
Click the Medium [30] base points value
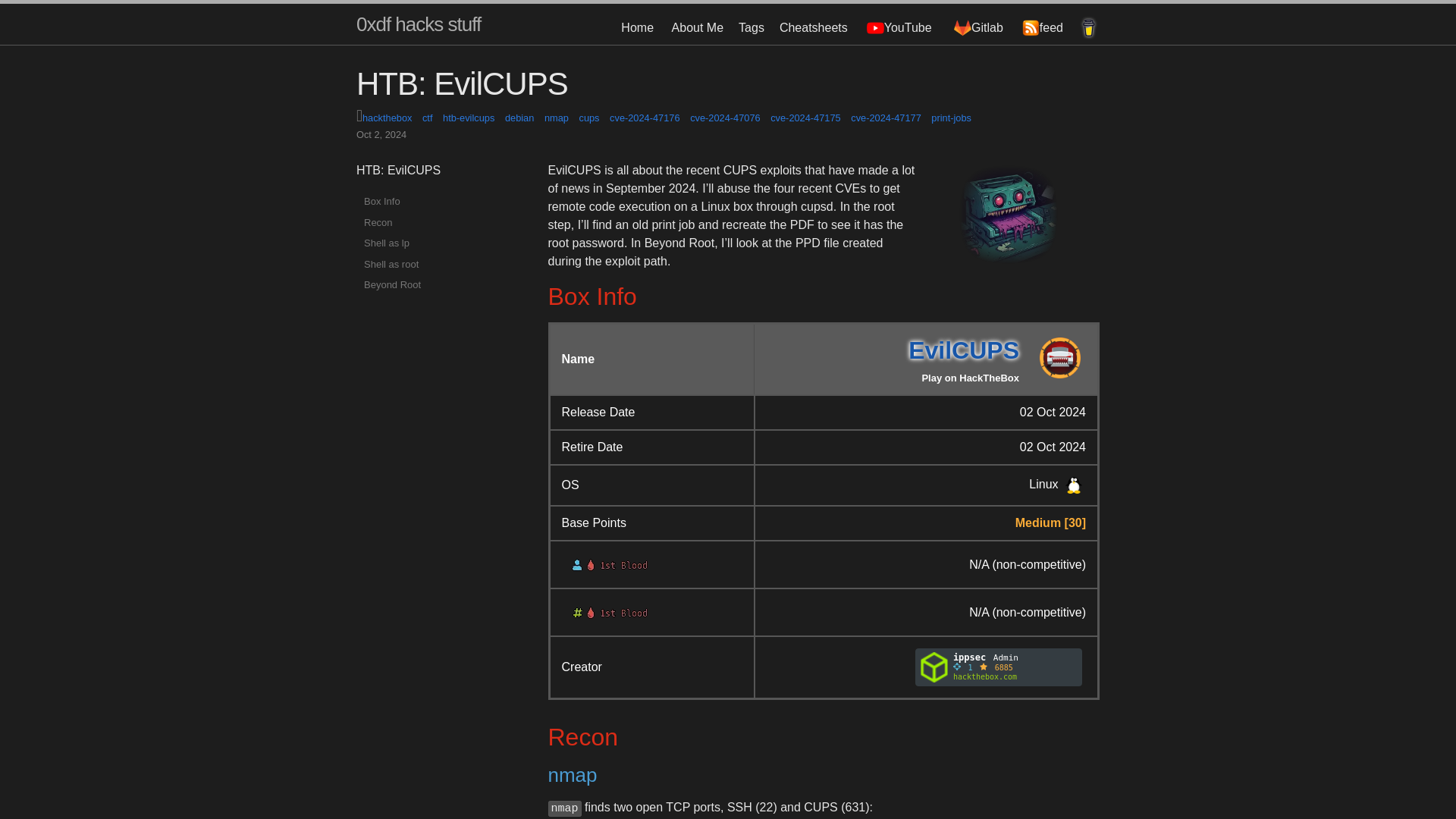tap(1050, 523)
